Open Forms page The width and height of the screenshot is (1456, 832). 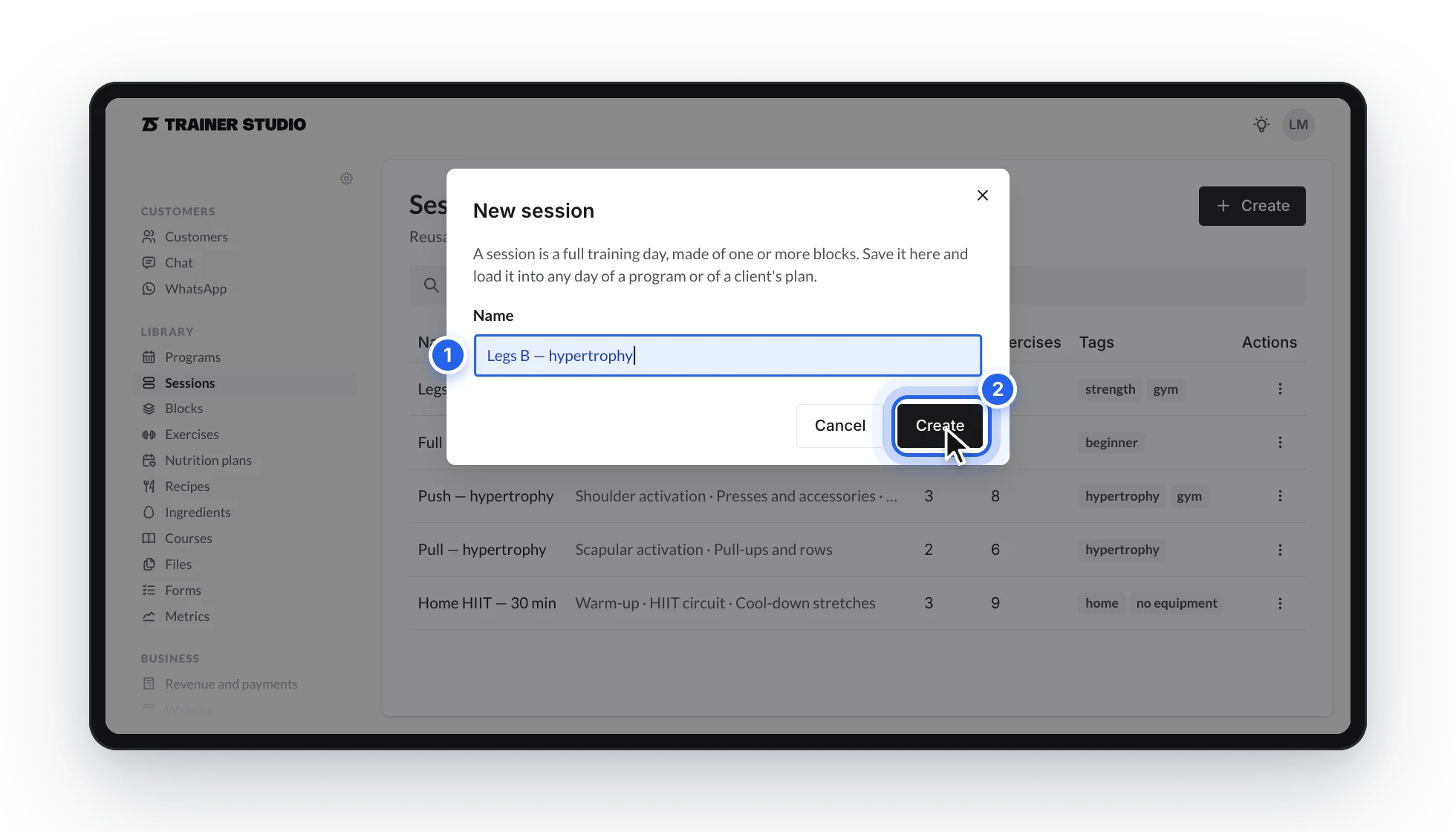tap(183, 591)
